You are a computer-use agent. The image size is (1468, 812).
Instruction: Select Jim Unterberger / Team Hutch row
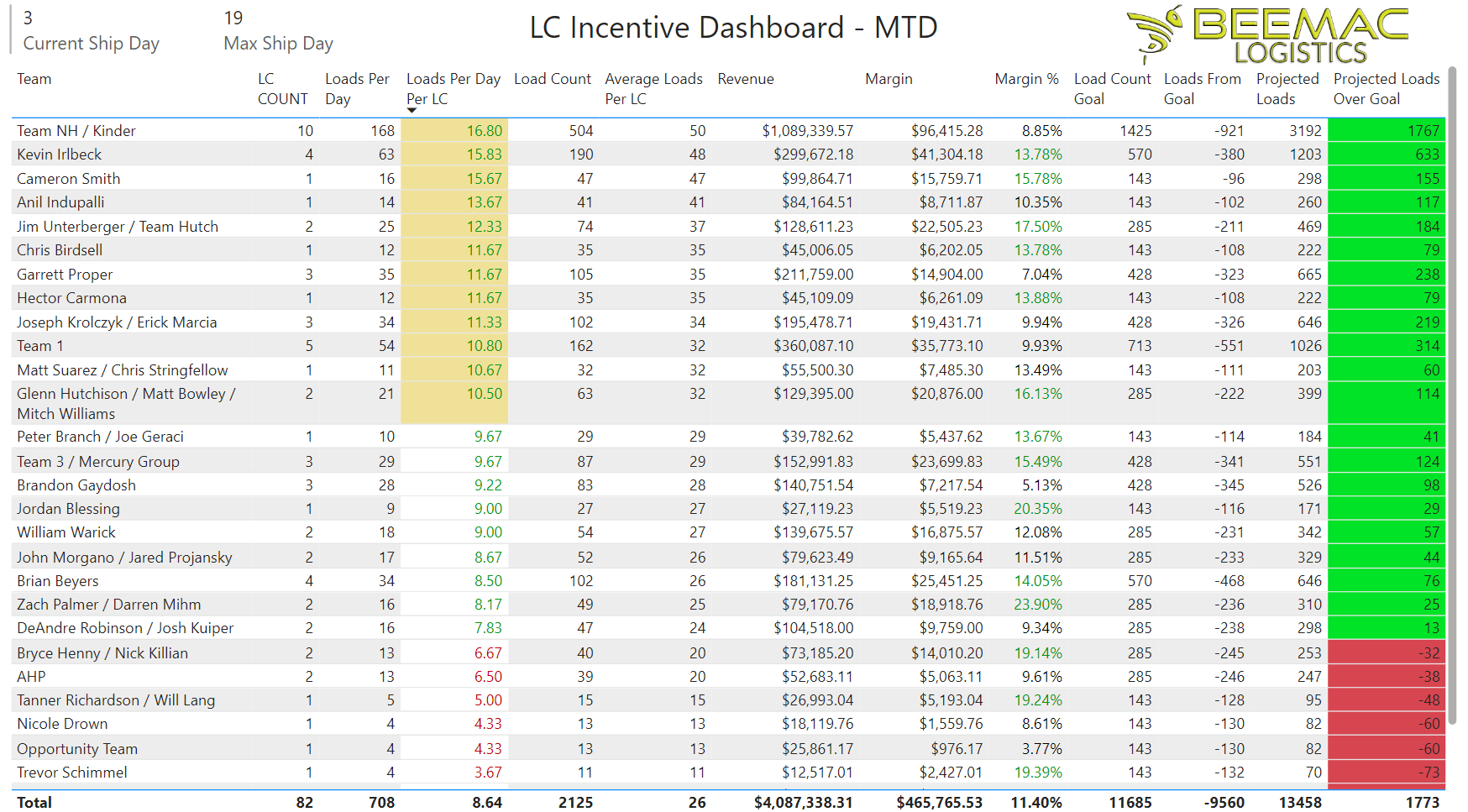(x=728, y=227)
